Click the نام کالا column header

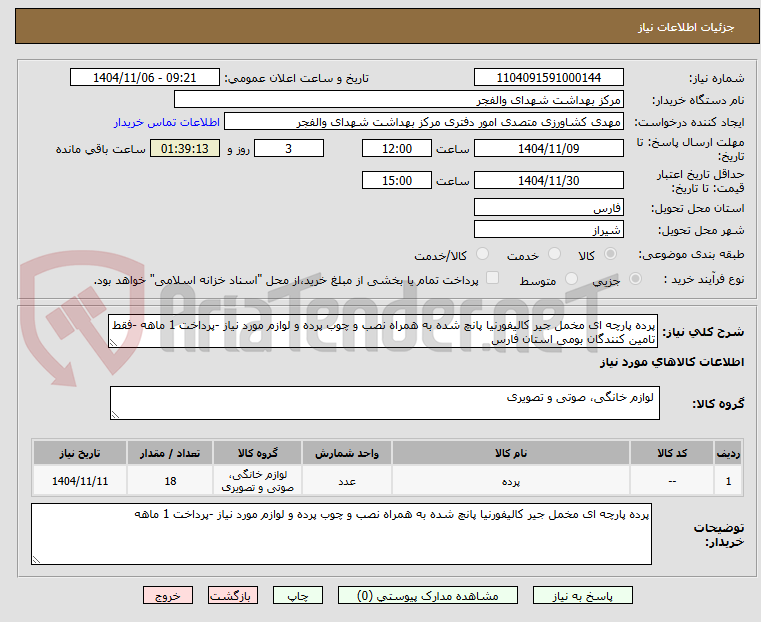(511, 453)
